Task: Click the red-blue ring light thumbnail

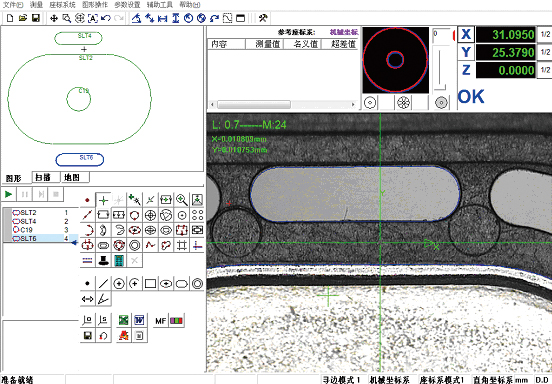Action: click(395, 60)
